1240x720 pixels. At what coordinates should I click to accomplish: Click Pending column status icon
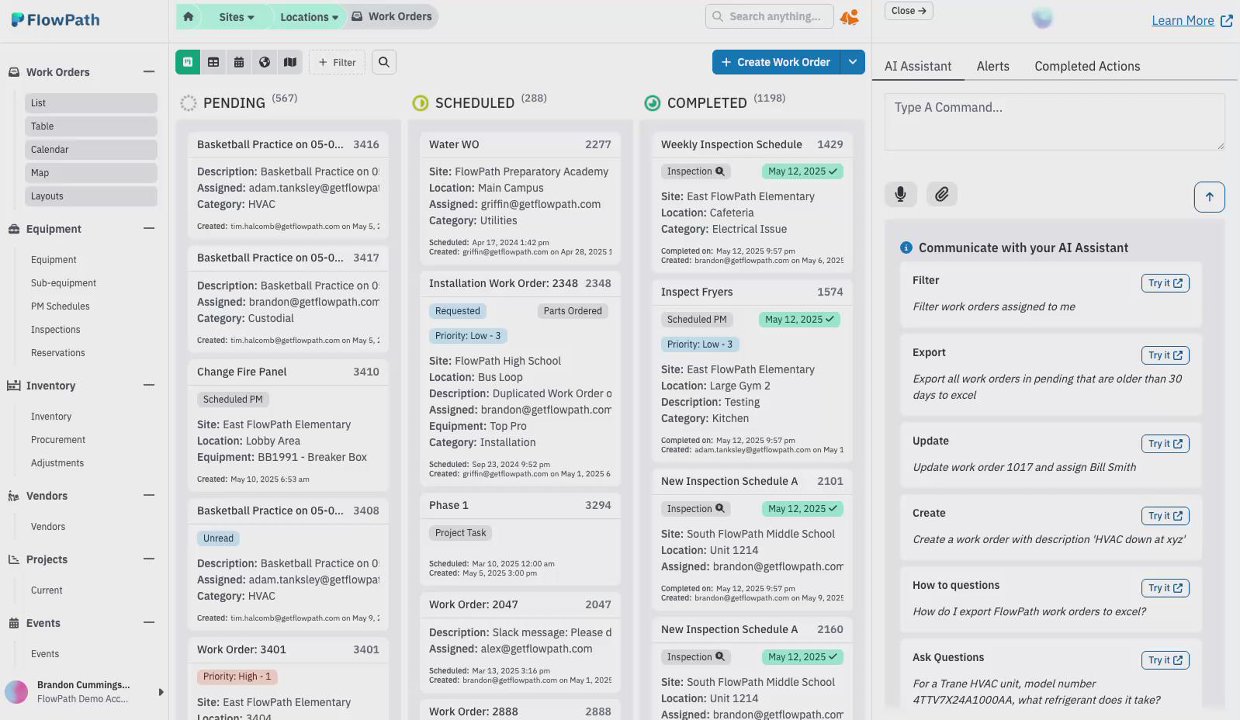(188, 103)
